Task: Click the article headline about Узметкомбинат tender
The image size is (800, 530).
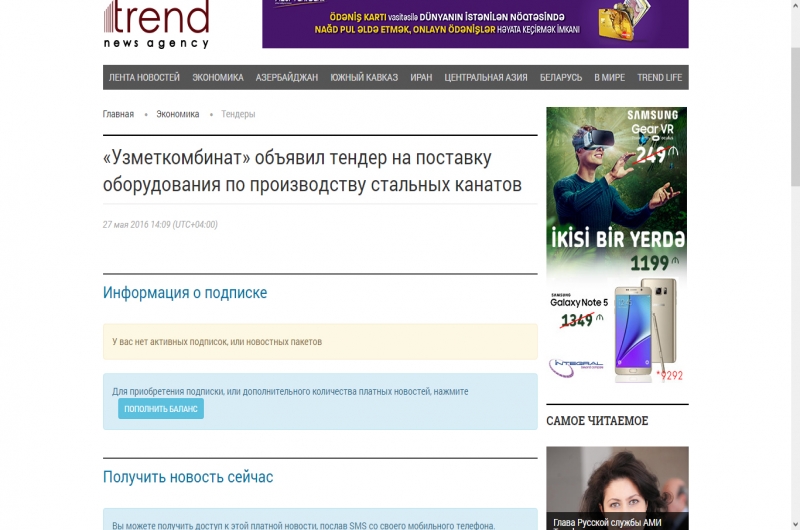Action: (312, 171)
